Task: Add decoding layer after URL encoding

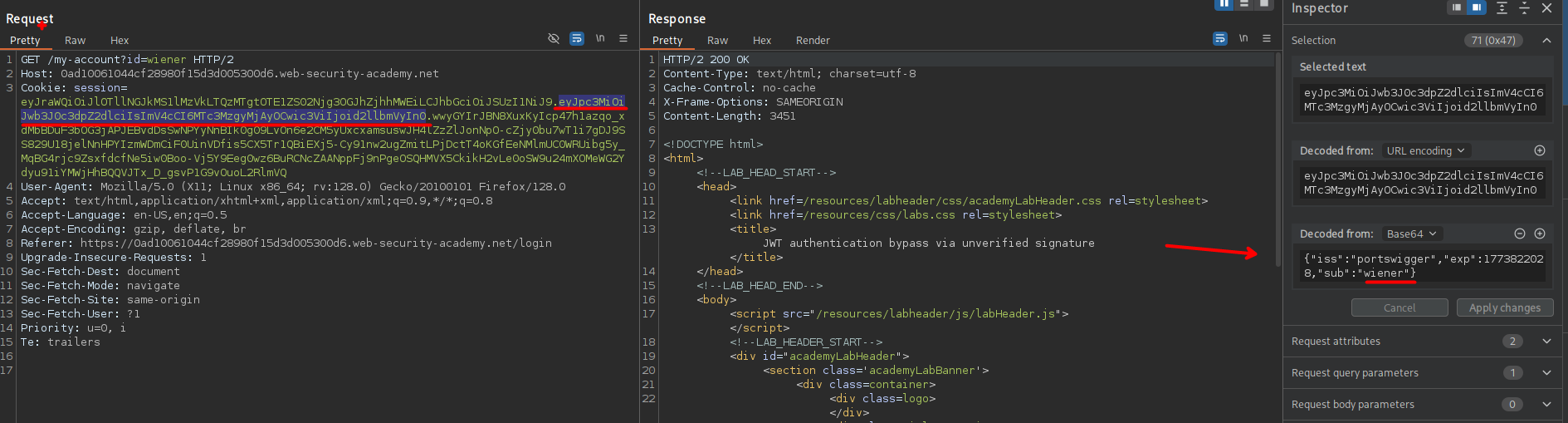Action: [x=1540, y=150]
